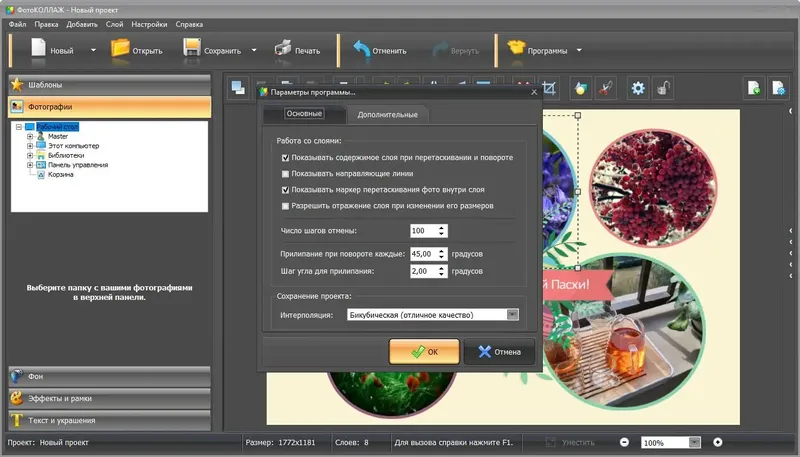Uncheck Показывать маркер перетаскивания фото
Viewport: 800px width, 457px height.
285,190
